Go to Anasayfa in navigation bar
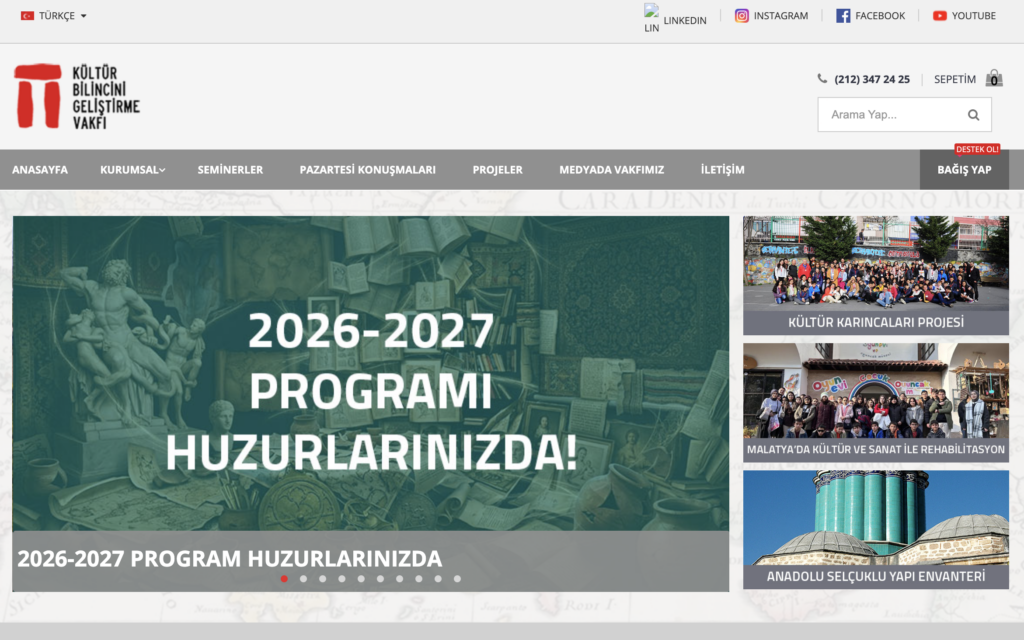Screen dimensions: 1024x640 (x=40, y=170)
